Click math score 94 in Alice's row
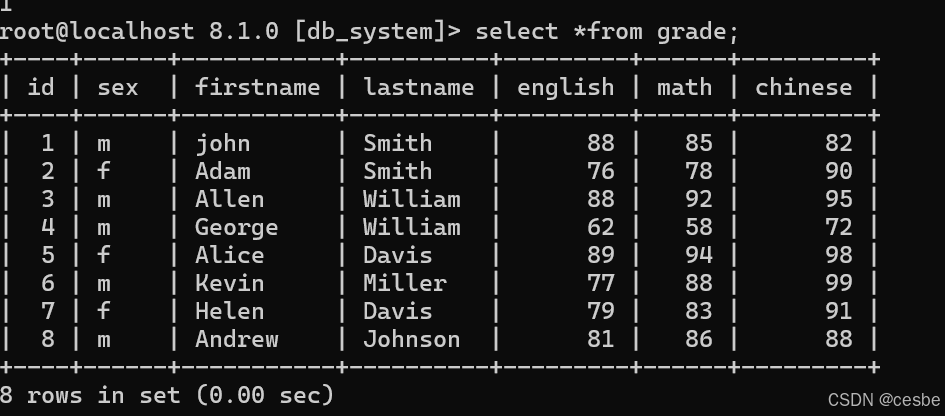This screenshot has height=416, width=945. [699, 255]
